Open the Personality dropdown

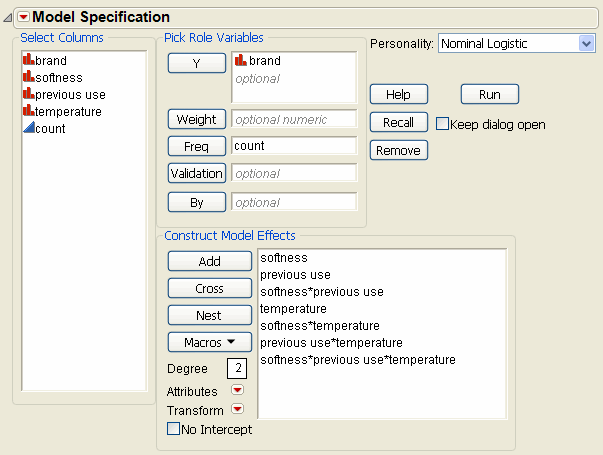click(585, 44)
